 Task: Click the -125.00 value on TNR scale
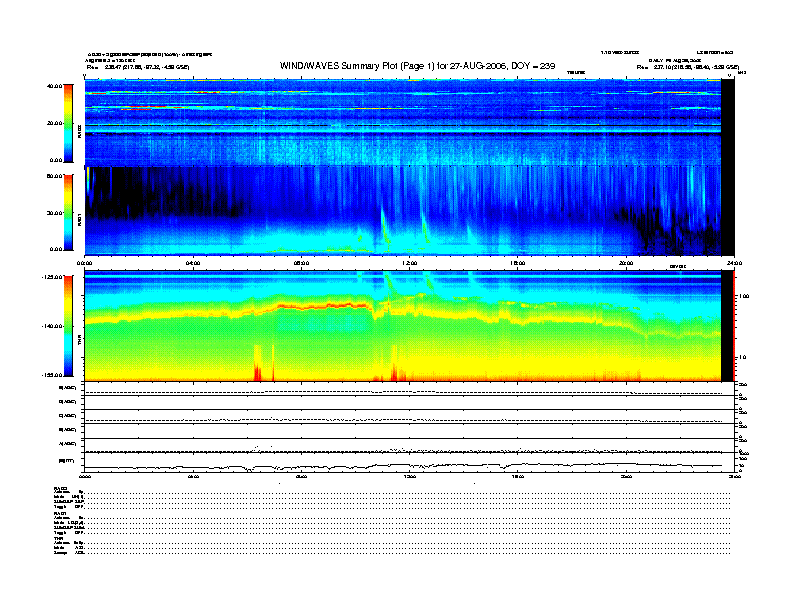tap(52, 277)
